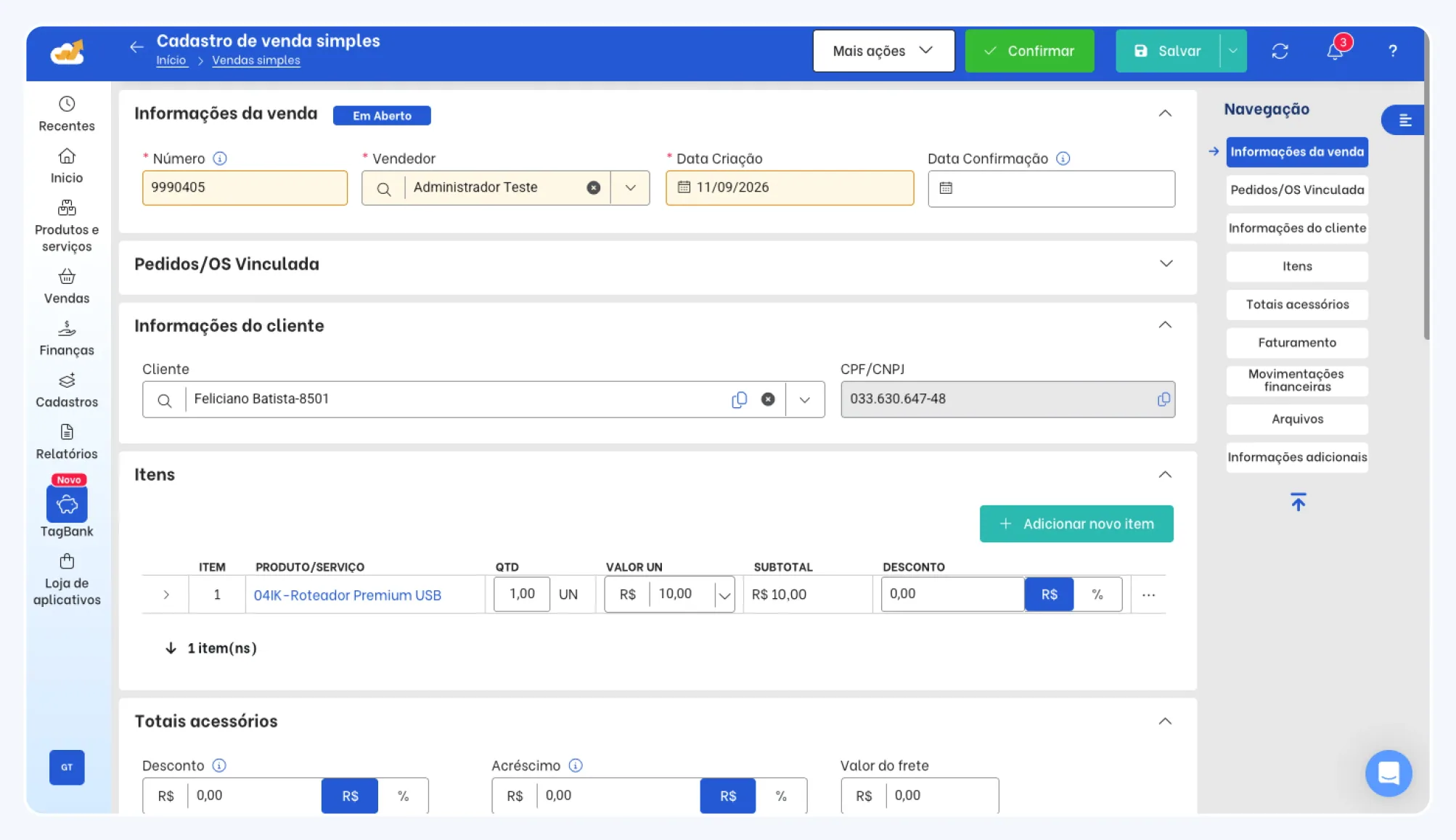Open the chat support bubble
Image resolution: width=1456 pixels, height=840 pixels.
(1388, 772)
